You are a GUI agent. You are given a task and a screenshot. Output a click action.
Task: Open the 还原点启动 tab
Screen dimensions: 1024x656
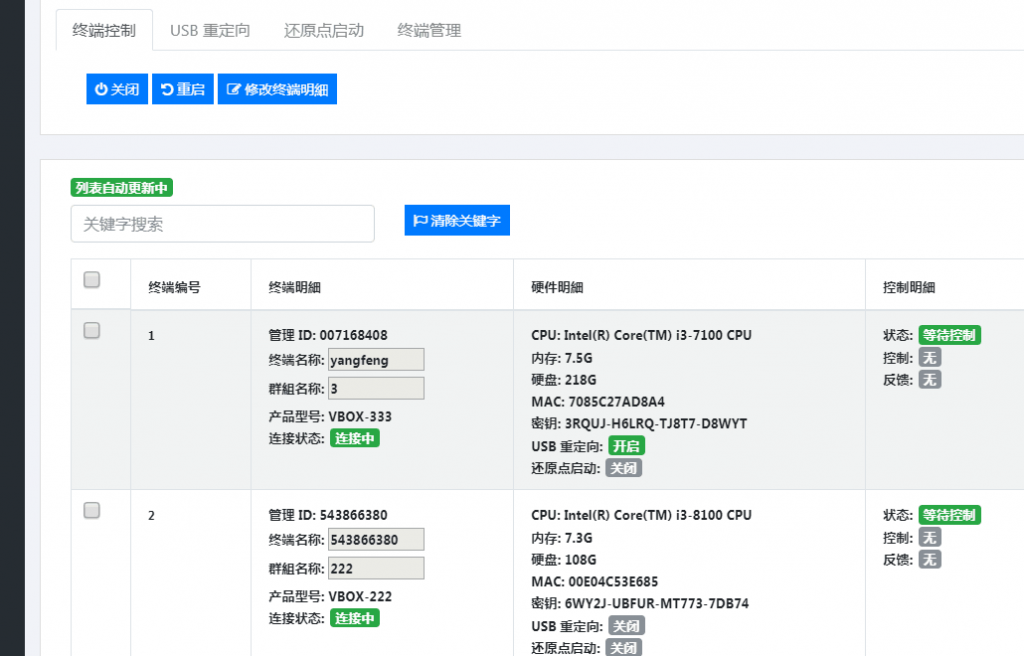[323, 30]
